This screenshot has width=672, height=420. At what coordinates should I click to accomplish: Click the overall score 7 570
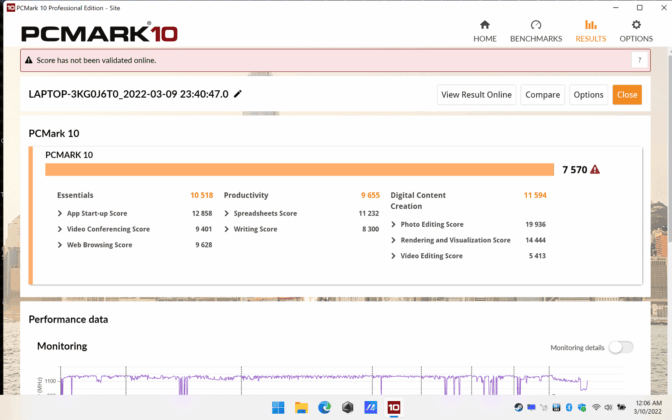tap(575, 170)
